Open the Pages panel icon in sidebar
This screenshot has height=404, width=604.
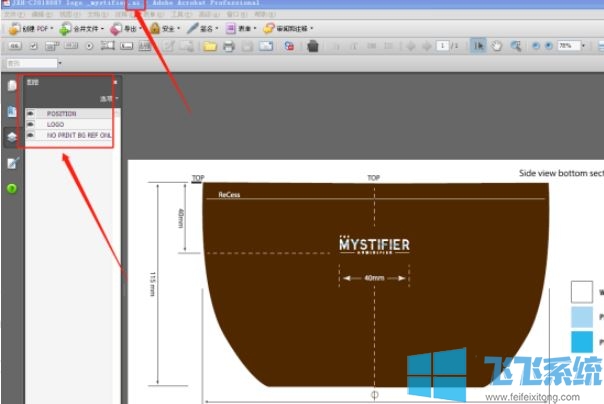click(x=12, y=87)
